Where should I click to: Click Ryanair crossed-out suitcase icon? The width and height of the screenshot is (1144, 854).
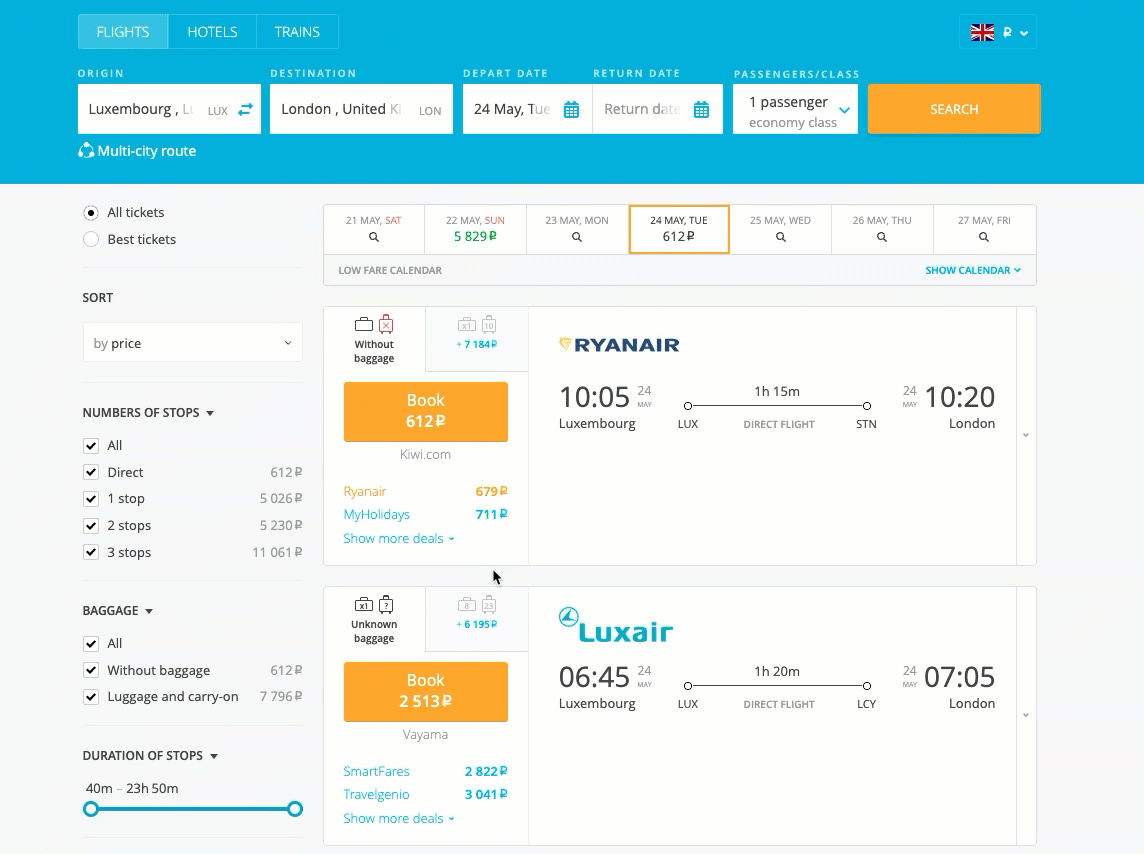tap(386, 325)
